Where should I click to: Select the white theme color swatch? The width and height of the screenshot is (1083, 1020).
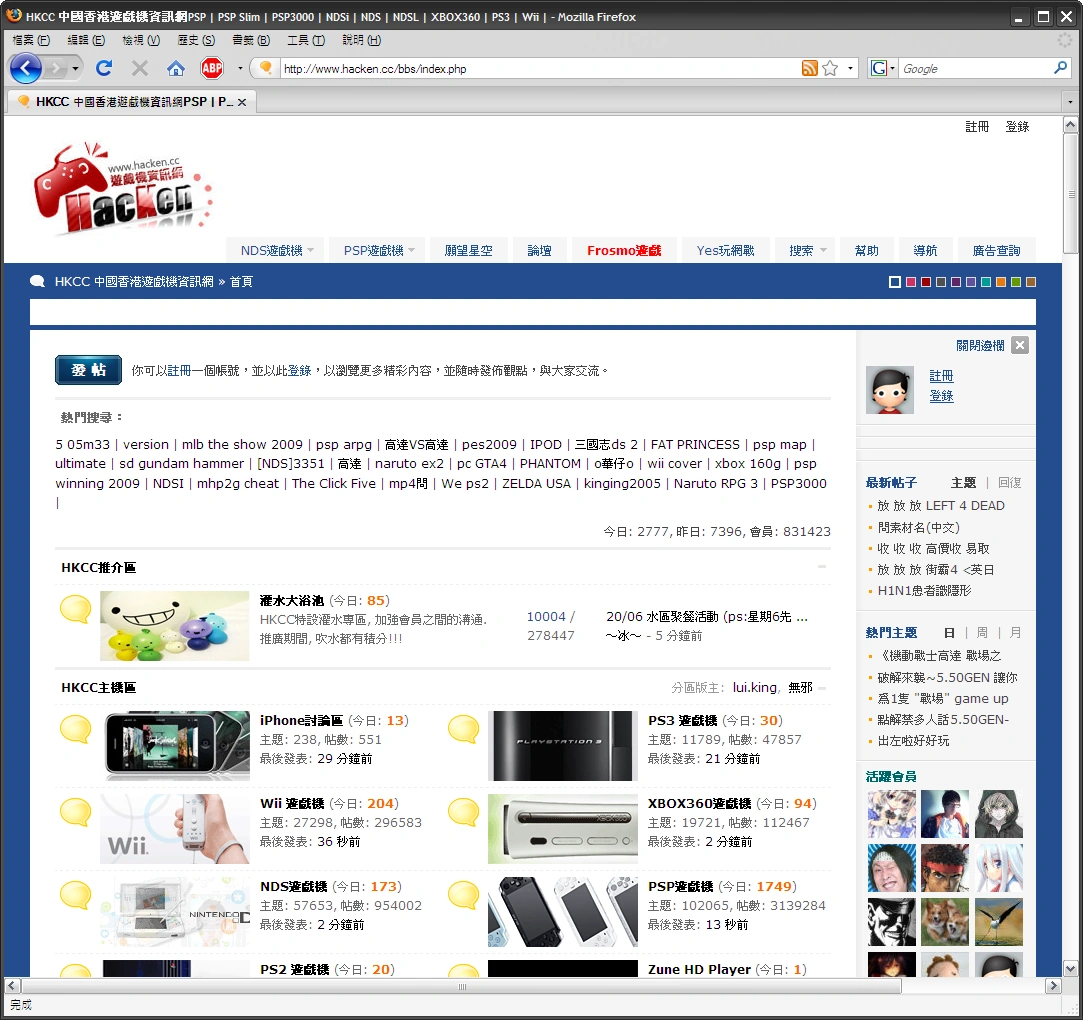tap(894, 282)
